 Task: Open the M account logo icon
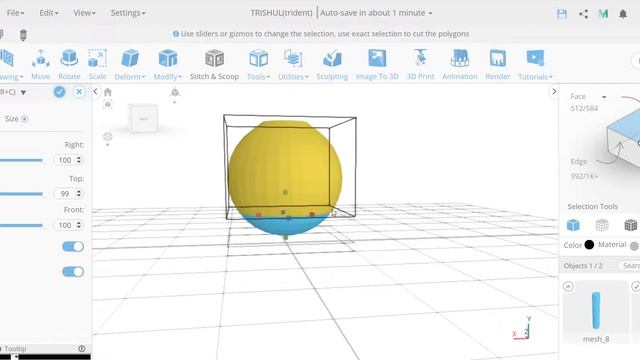point(603,14)
